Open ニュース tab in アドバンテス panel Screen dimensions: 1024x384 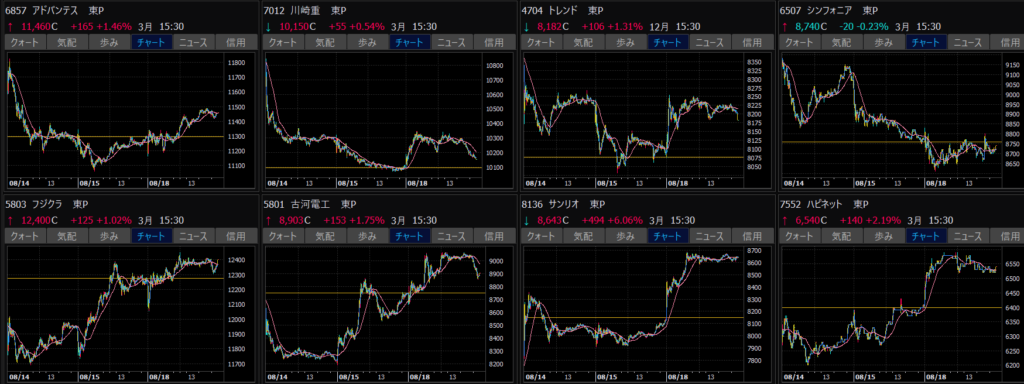[193, 42]
